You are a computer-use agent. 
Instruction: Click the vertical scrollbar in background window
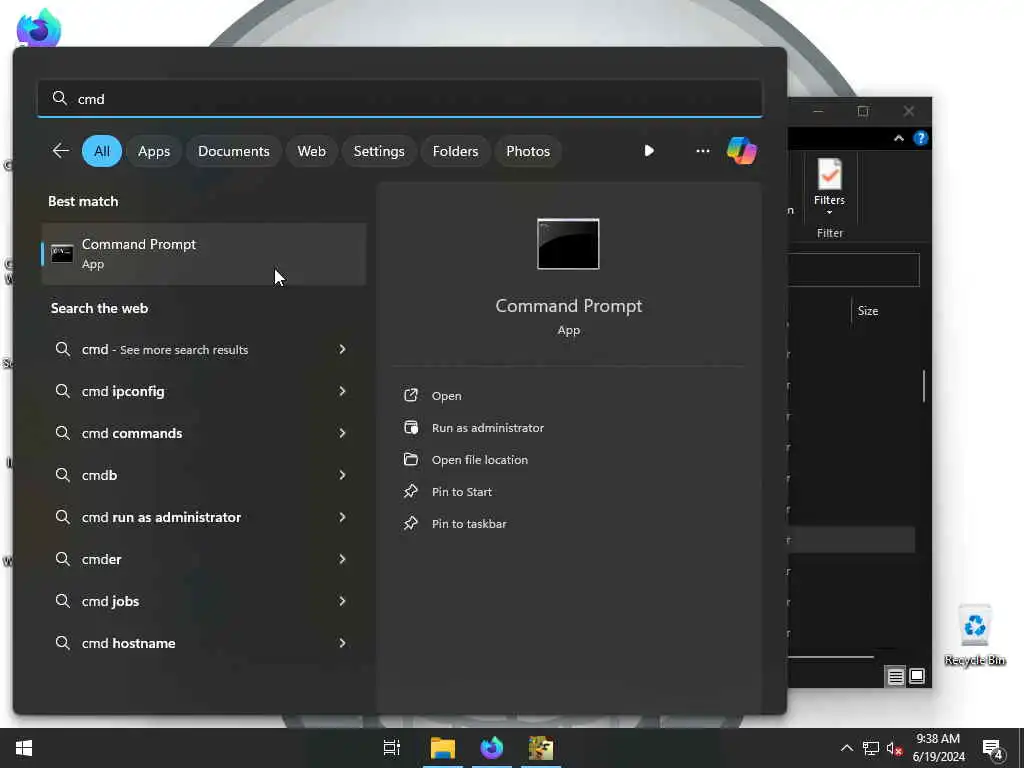923,386
